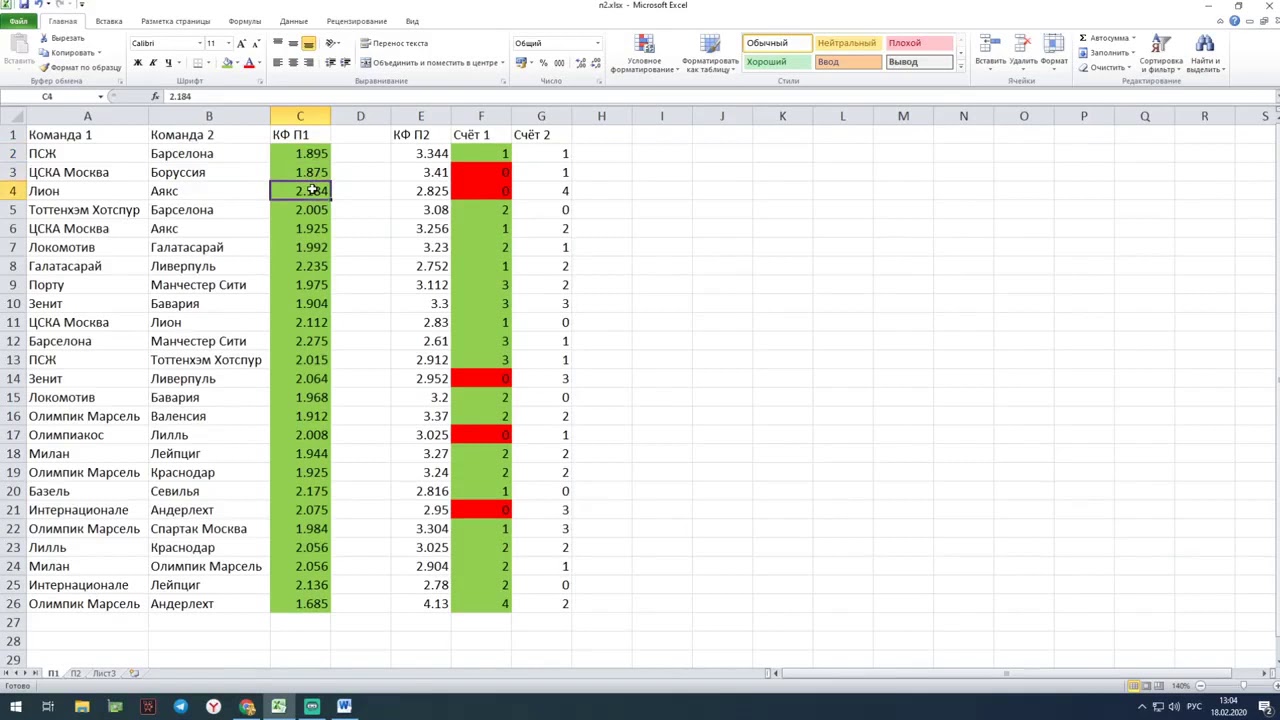
Task: Switch to sheet tab П2
Action: coord(75,674)
